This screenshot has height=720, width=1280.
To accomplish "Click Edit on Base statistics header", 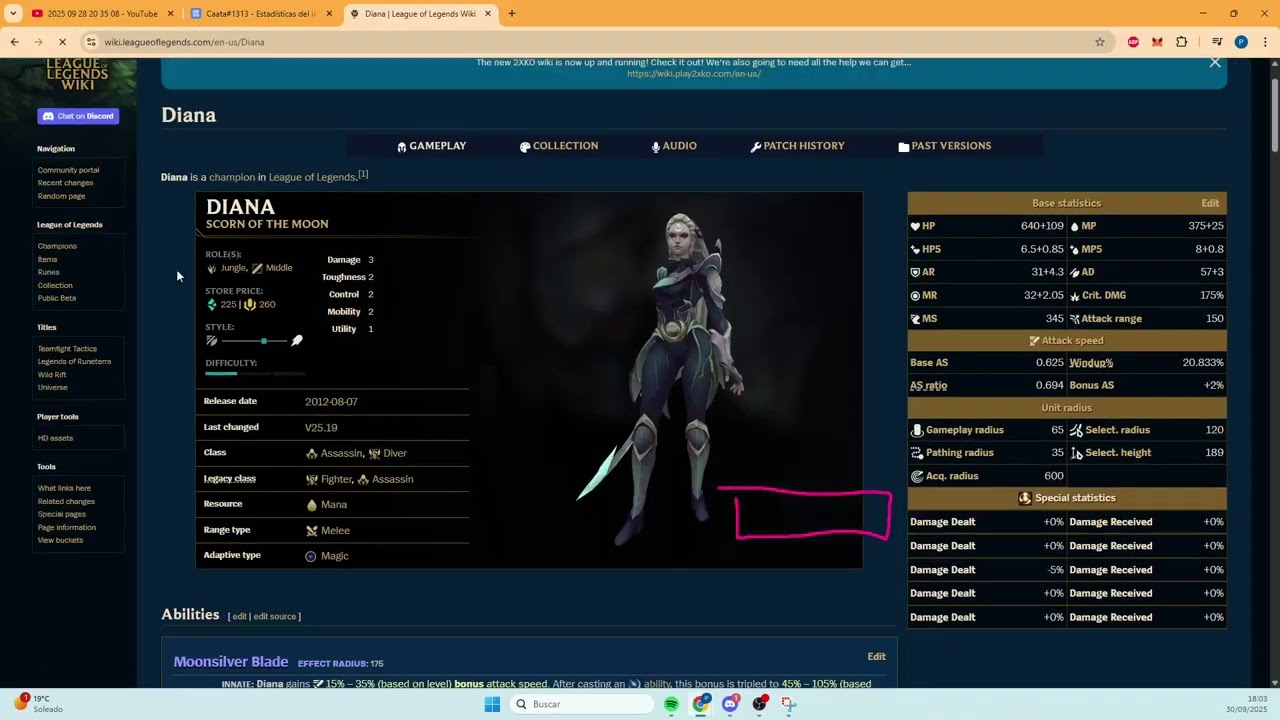I will pos(1210,203).
